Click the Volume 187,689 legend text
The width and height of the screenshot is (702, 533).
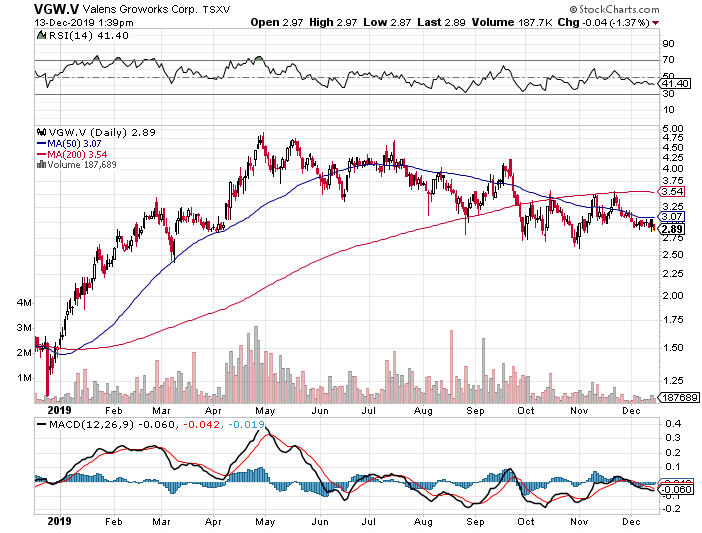point(82,165)
